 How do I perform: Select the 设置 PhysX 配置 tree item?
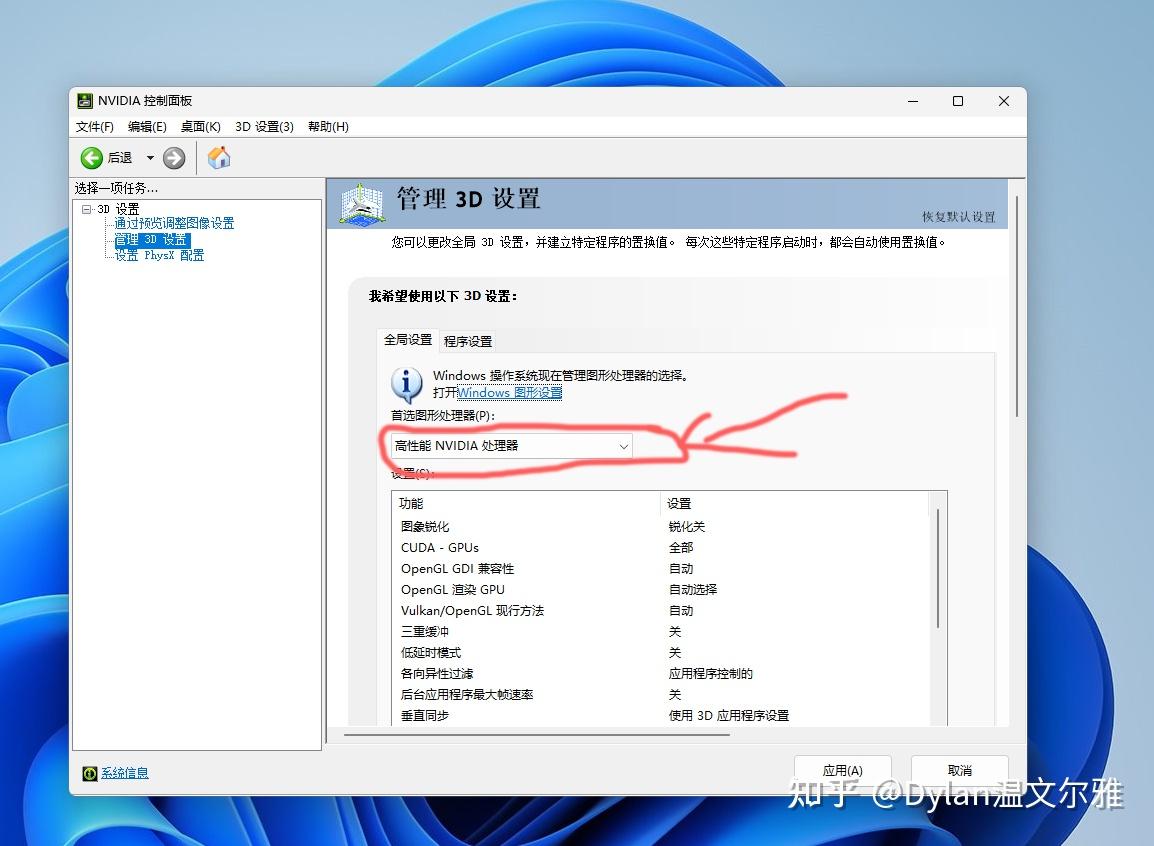(161, 254)
